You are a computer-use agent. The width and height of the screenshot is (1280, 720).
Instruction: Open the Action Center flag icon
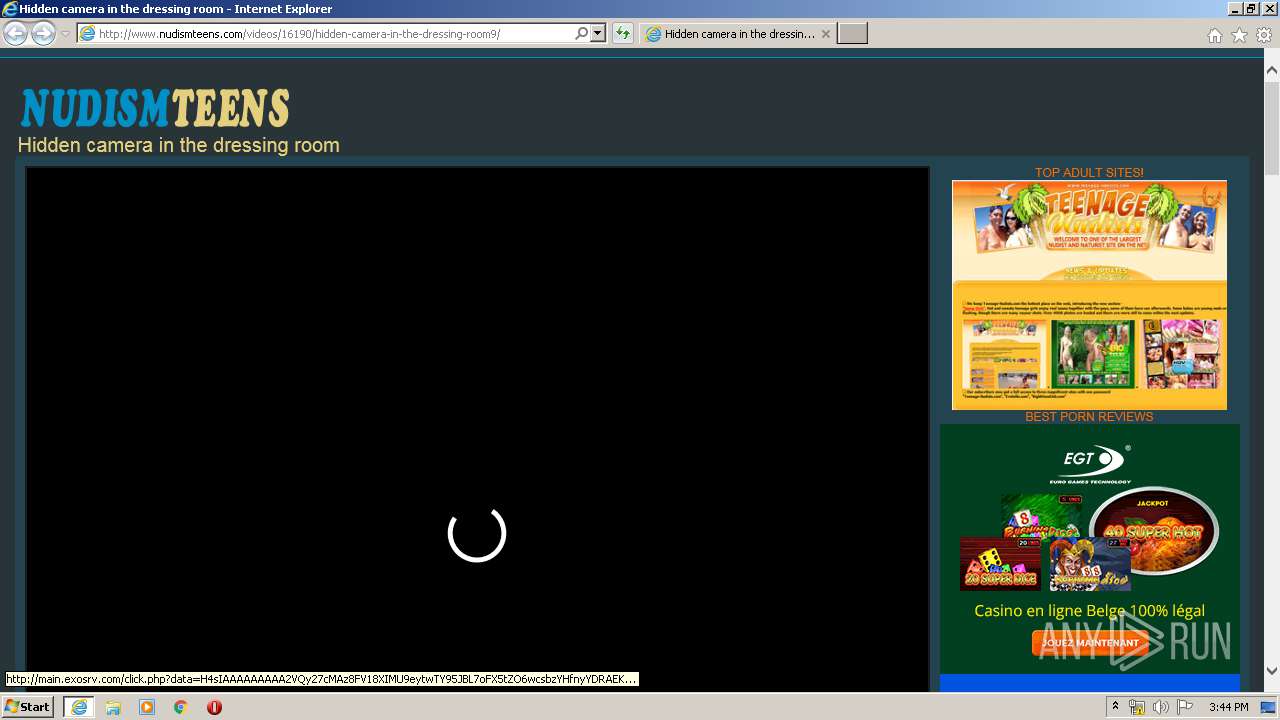pyautogui.click(x=1185, y=707)
